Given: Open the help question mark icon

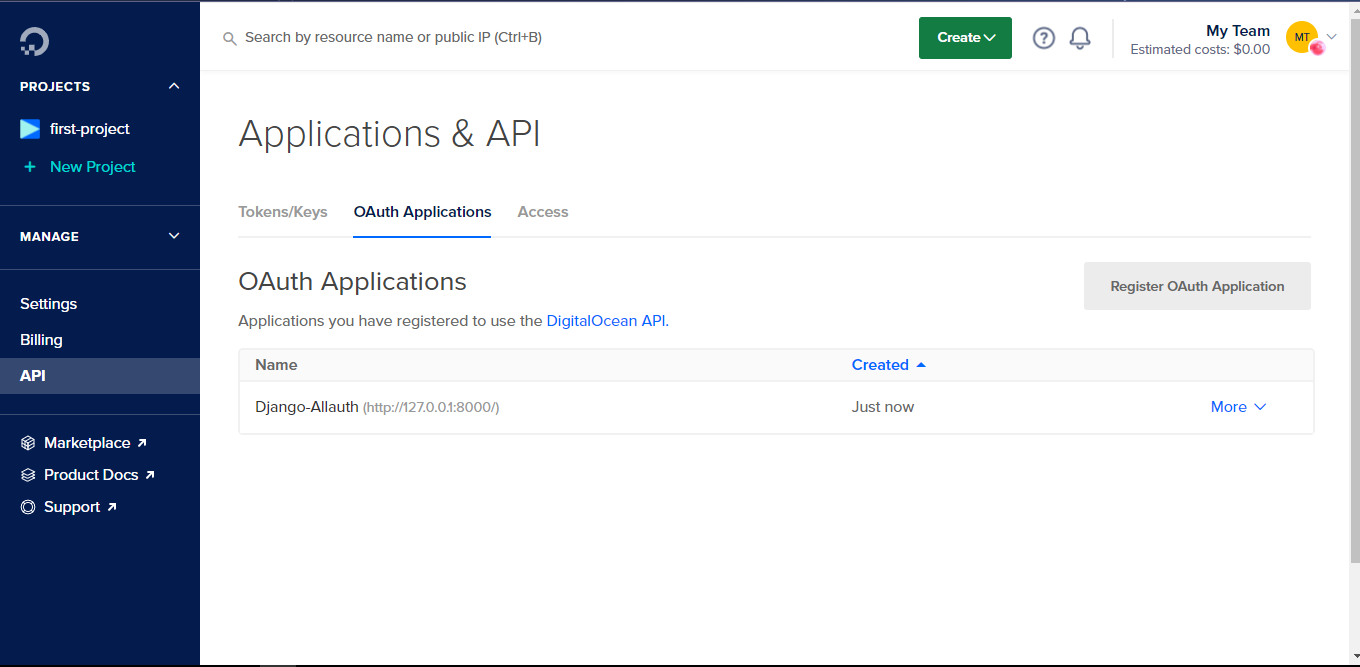Looking at the screenshot, I should pos(1044,38).
